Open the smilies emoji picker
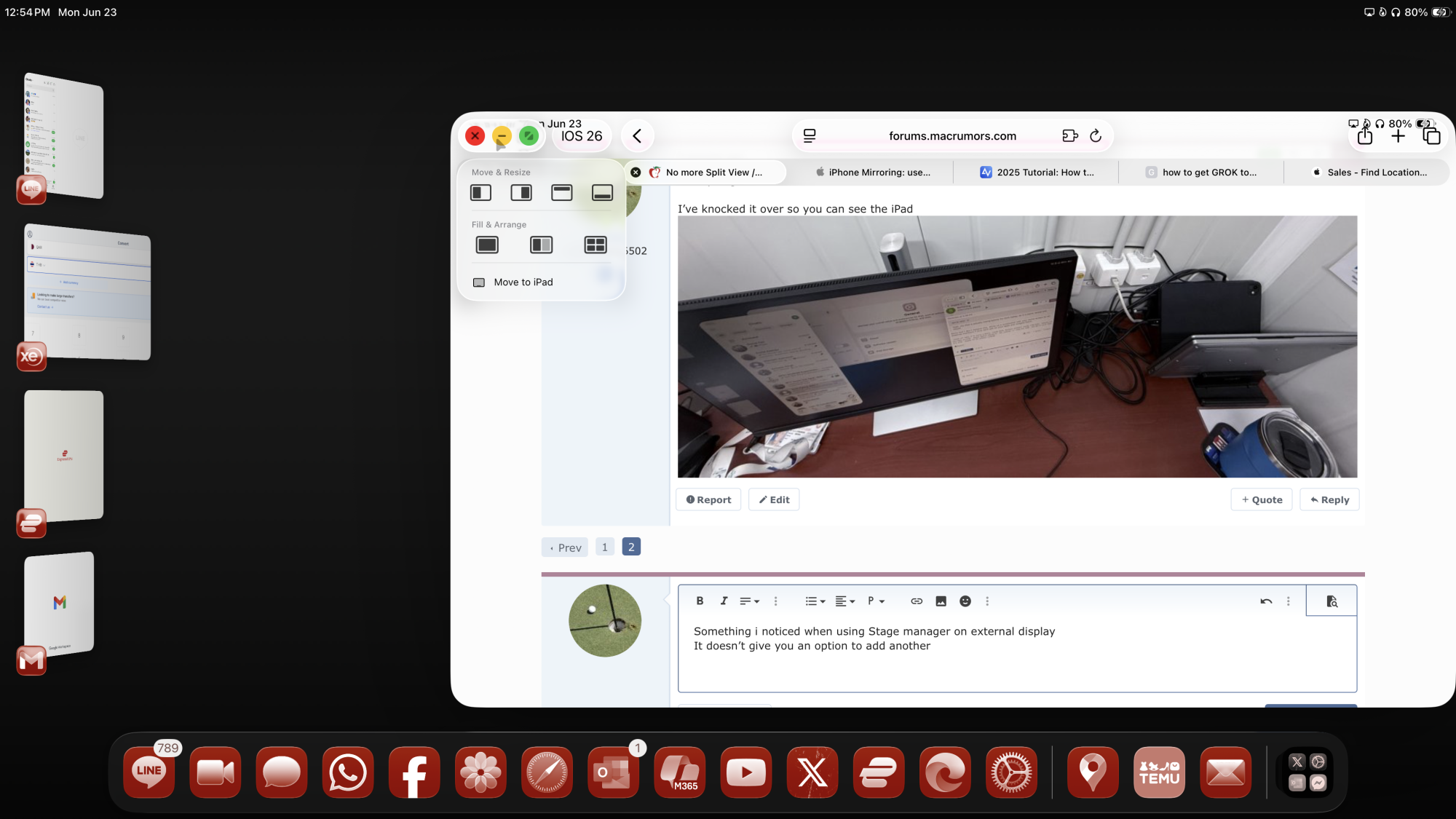1456x819 pixels. (965, 601)
